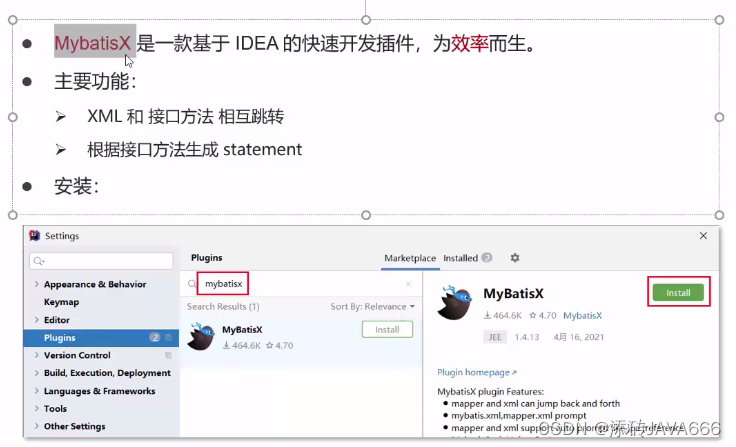Expand the Version Control node
736x447 pixels.
coord(36,355)
